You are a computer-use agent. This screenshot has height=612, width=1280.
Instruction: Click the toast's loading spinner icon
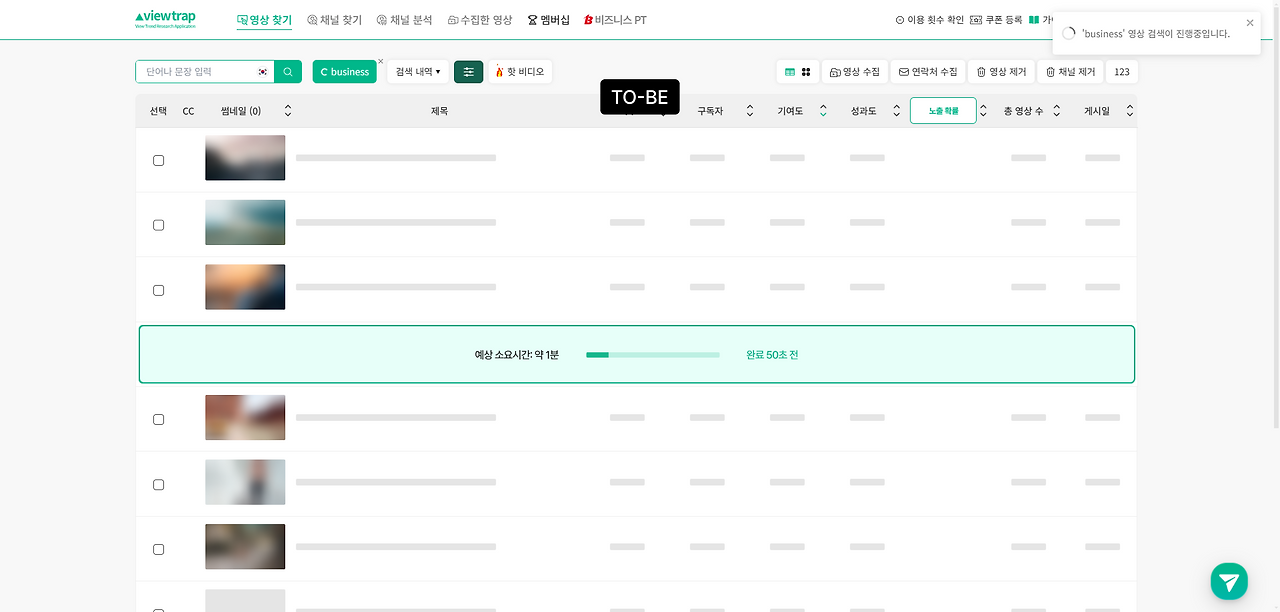[x=1068, y=33]
